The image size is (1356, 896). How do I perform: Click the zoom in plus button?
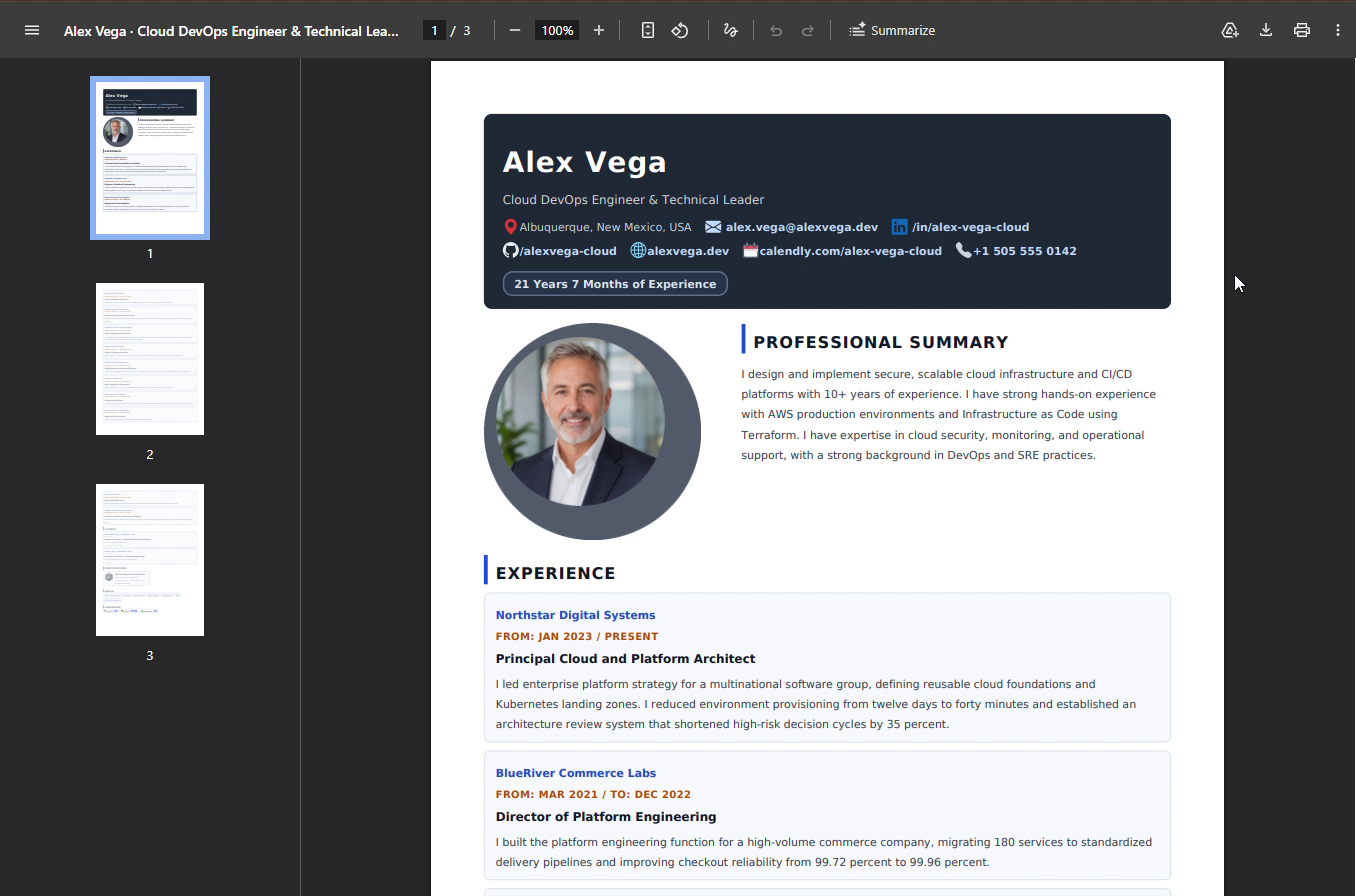coord(599,30)
